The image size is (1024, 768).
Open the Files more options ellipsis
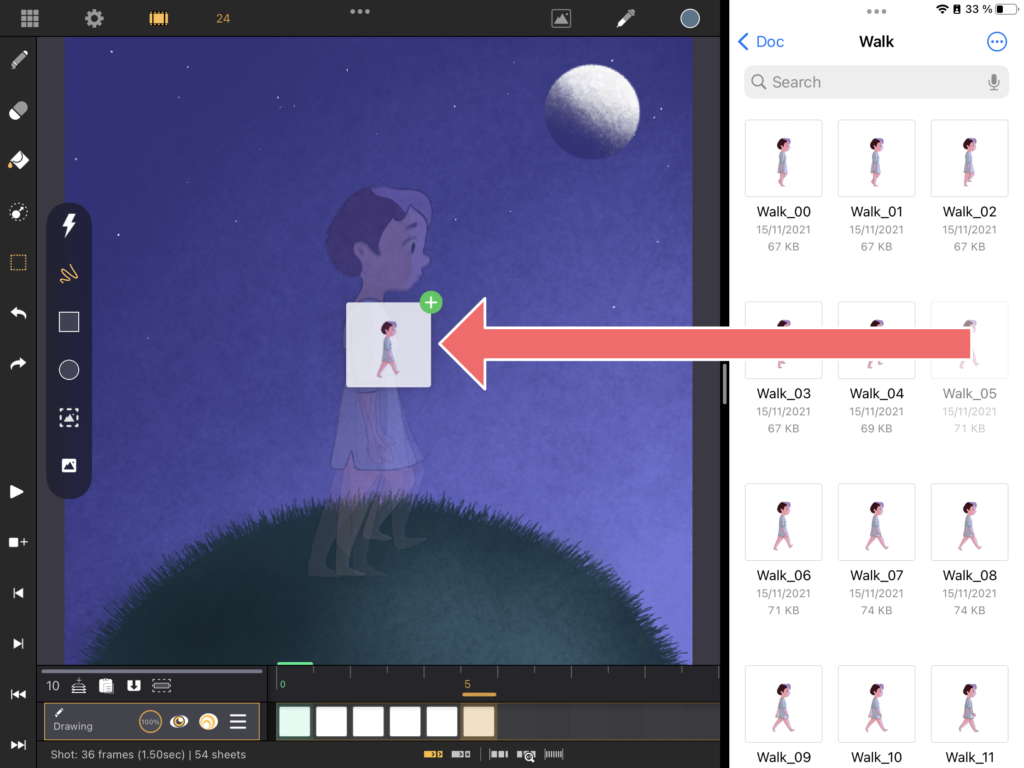997,42
